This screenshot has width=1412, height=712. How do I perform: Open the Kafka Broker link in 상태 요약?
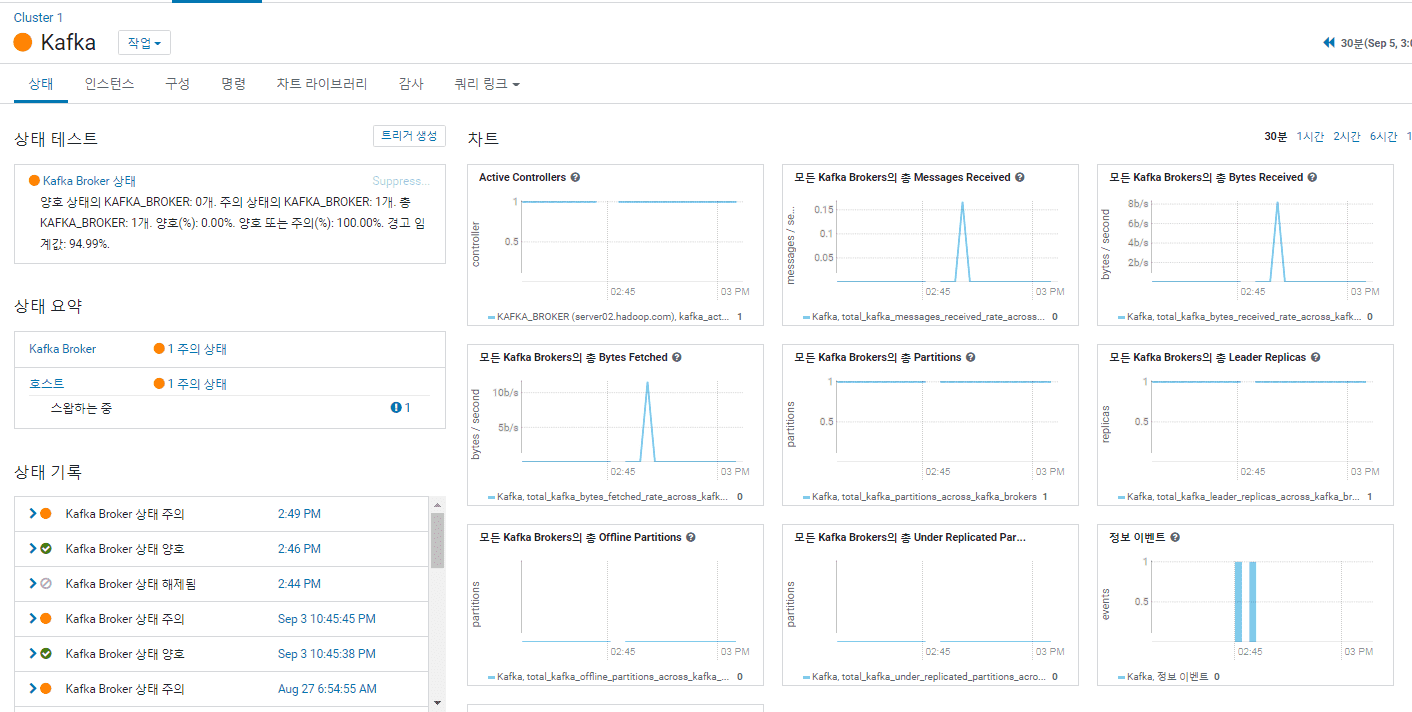[x=63, y=349]
